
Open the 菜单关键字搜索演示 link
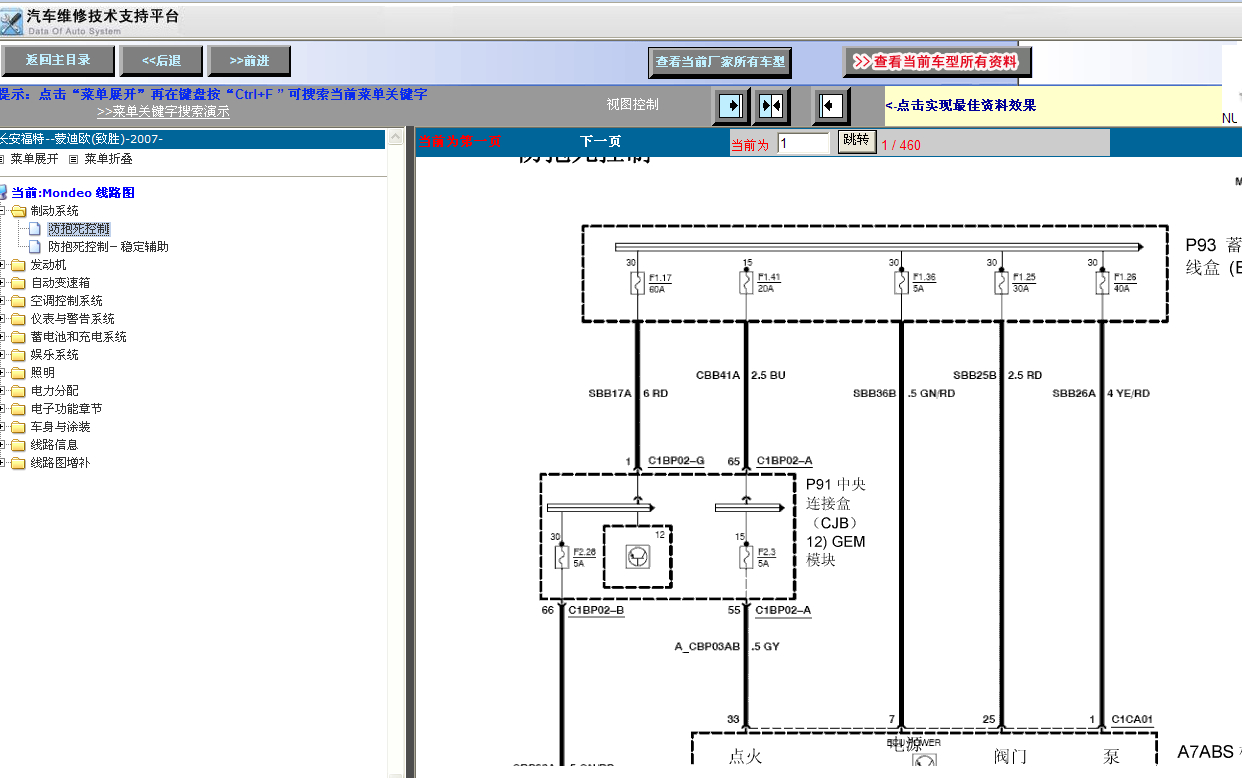[x=163, y=112]
